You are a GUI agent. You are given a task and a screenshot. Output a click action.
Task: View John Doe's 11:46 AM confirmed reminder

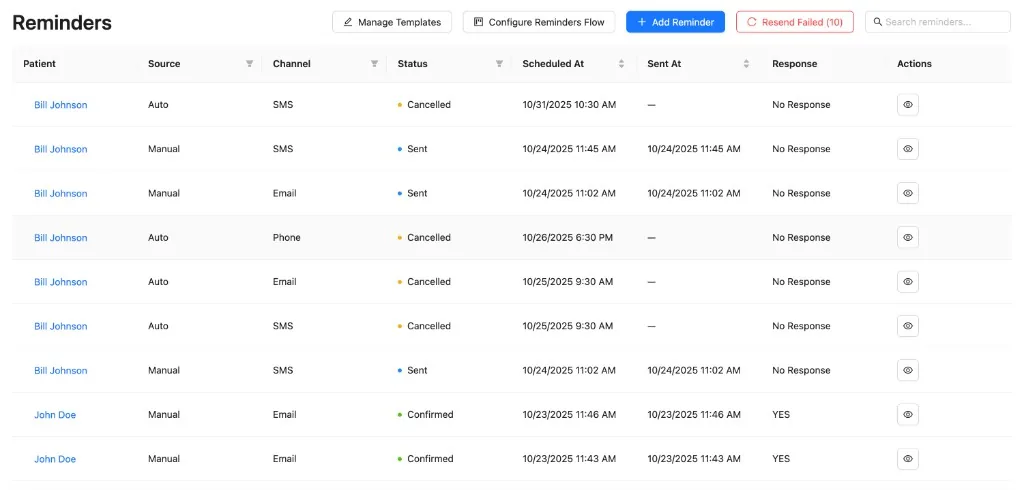(908, 414)
